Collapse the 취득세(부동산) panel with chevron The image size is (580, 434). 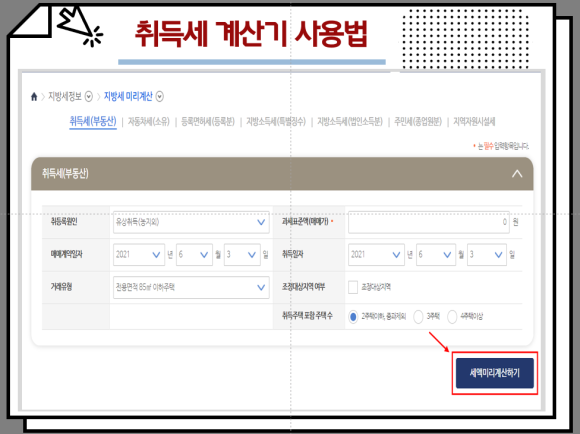[x=517, y=174]
